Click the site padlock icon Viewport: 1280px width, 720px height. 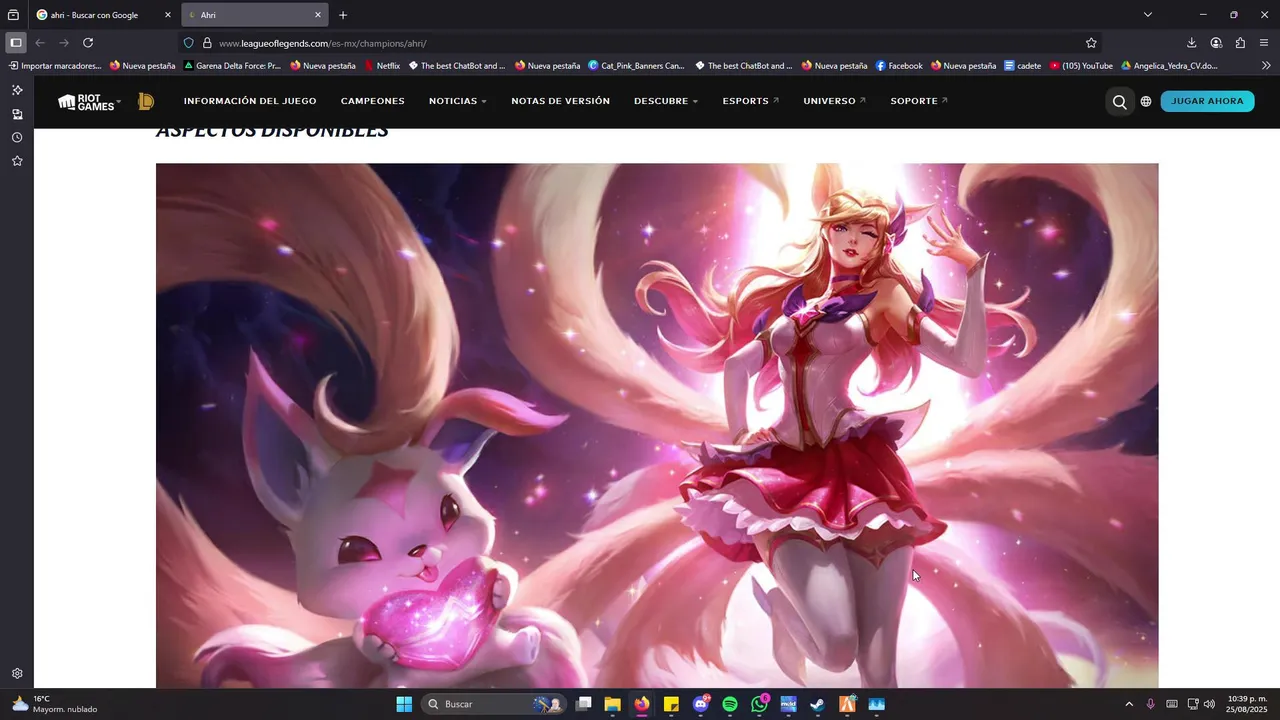(207, 43)
